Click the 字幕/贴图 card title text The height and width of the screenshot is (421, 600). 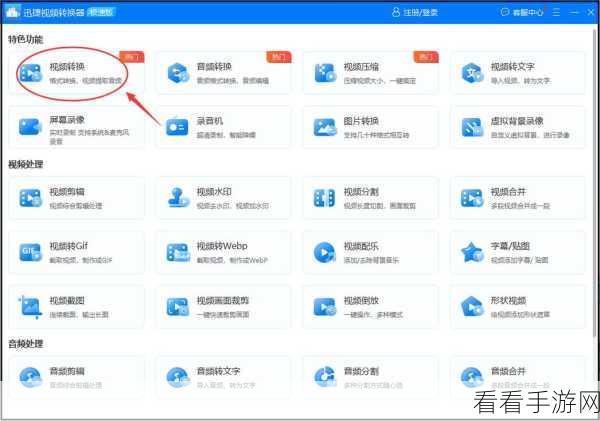[510, 246]
